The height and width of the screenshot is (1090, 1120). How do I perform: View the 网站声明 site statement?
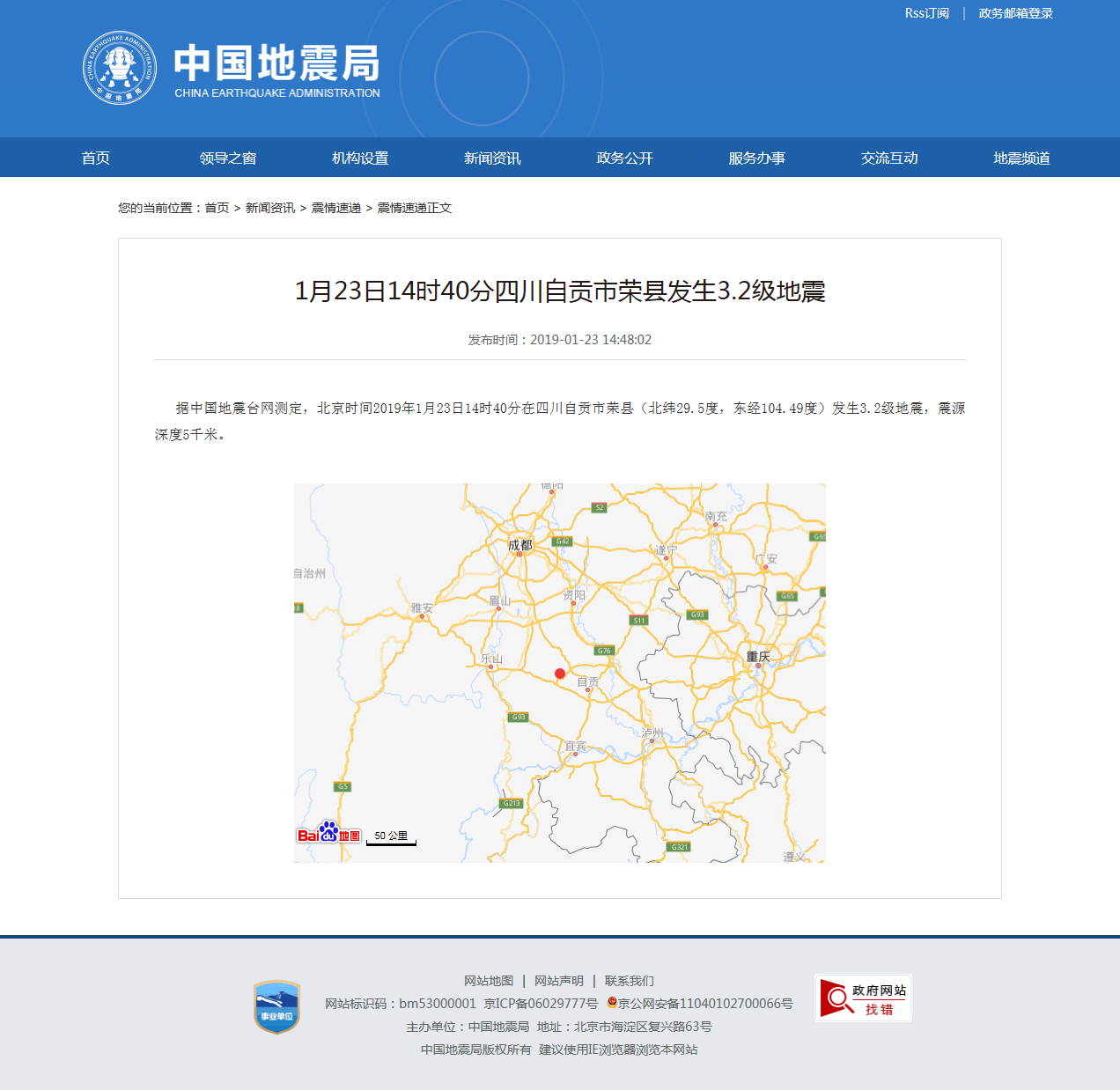tap(561, 980)
